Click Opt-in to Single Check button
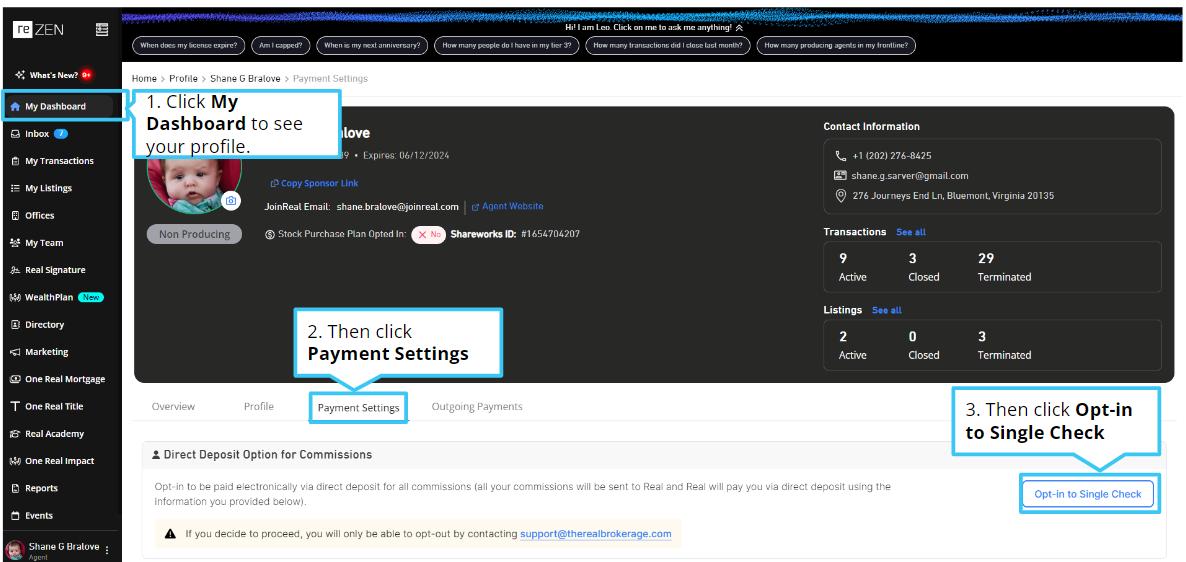This screenshot has width=1186, height=562. pos(1088,494)
